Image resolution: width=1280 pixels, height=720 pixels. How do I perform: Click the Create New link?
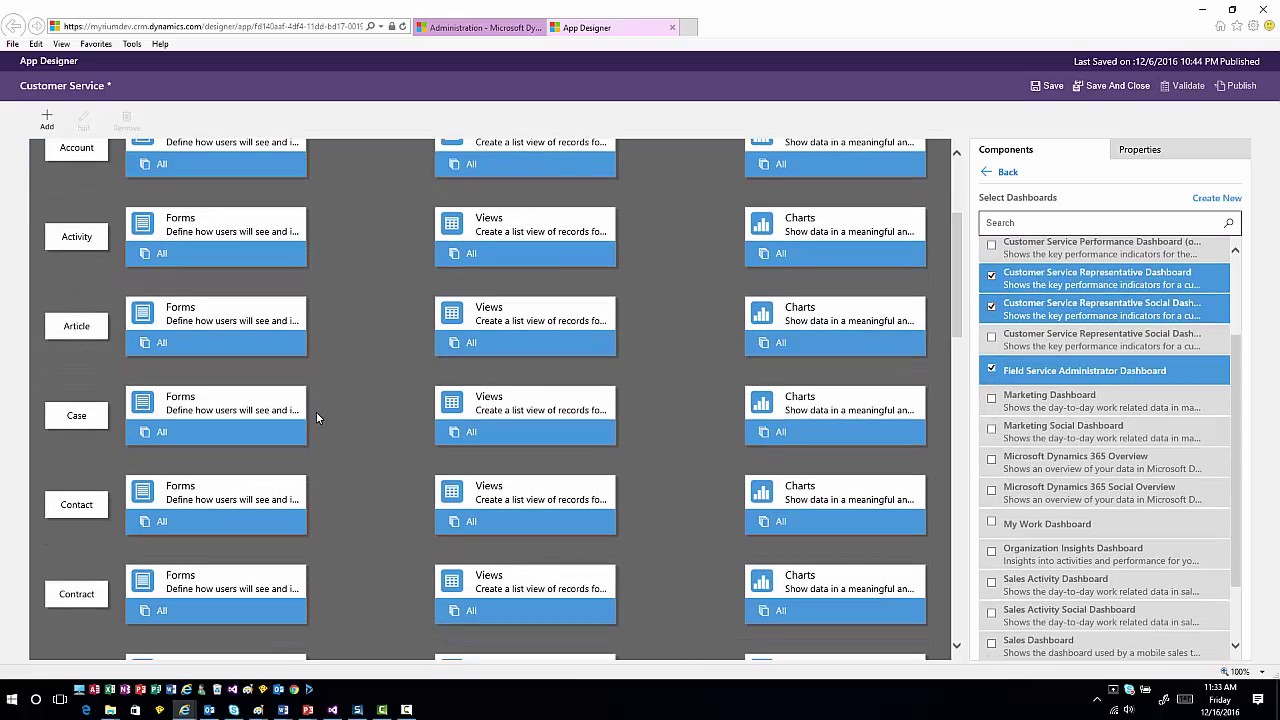tap(1216, 198)
